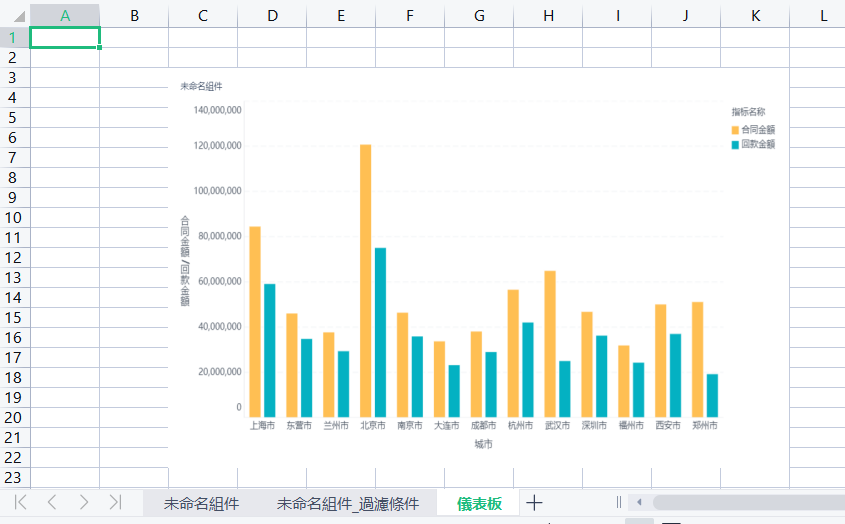Click the 回款金额 legend label

point(758,144)
